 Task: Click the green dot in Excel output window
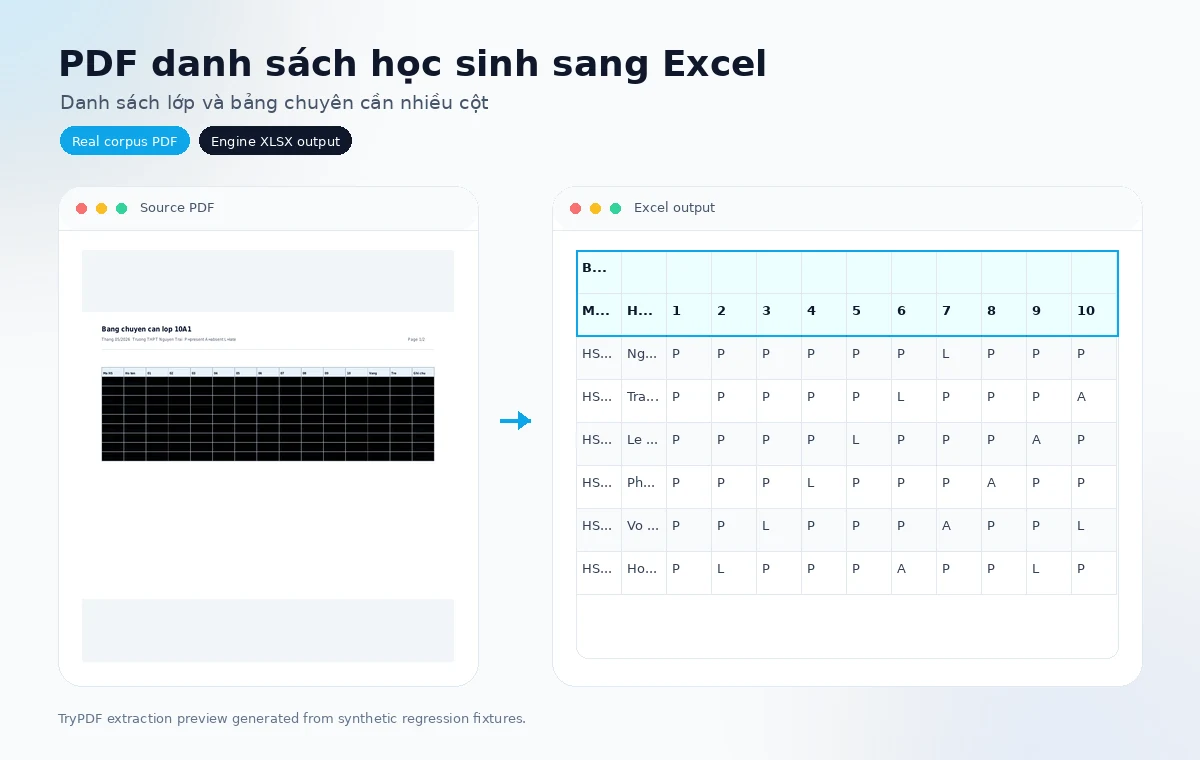[615, 208]
